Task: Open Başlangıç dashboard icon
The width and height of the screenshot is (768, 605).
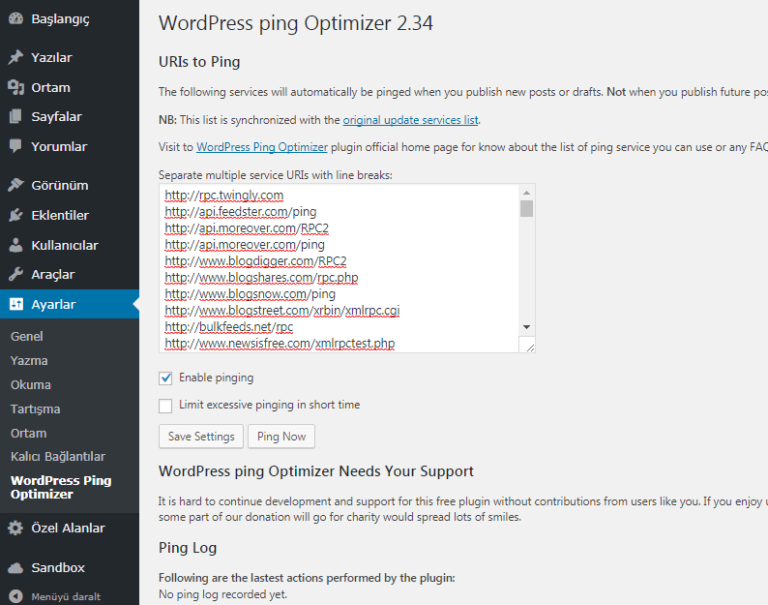Action: point(16,19)
